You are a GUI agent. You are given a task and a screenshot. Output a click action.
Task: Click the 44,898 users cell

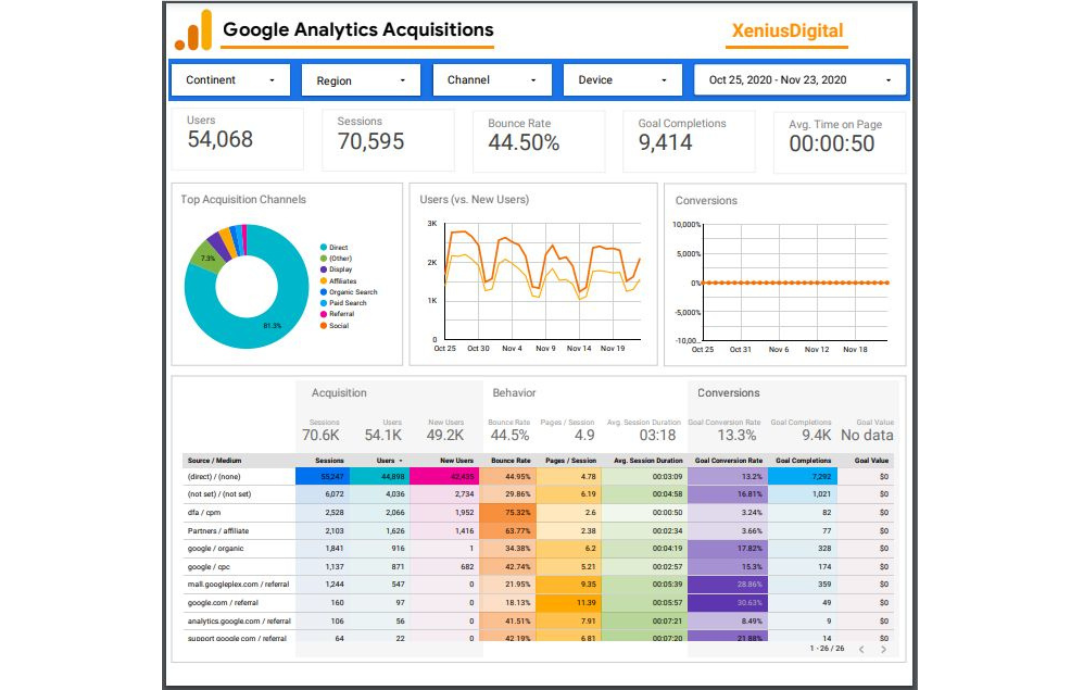(x=380, y=477)
